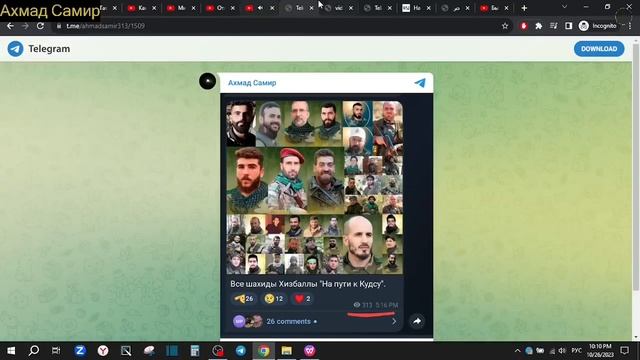
Task: Click the address bar URL field
Action: [278, 26]
